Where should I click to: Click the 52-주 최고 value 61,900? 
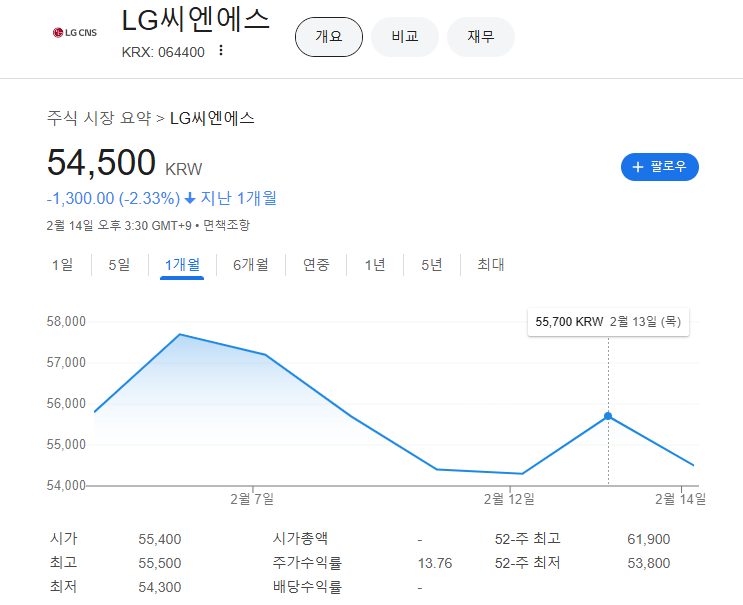(649, 539)
